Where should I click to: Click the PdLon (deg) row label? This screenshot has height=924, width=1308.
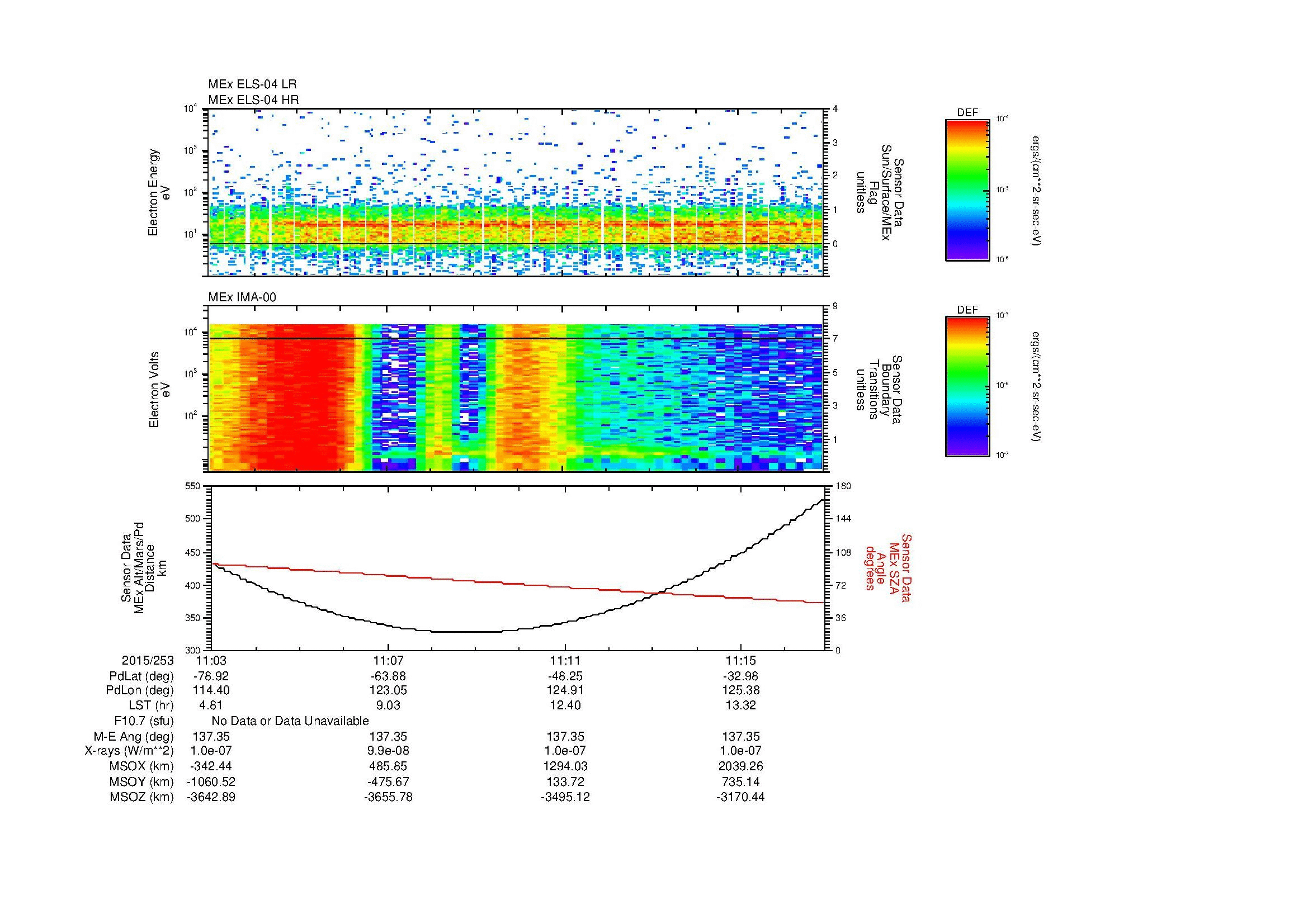[141, 690]
